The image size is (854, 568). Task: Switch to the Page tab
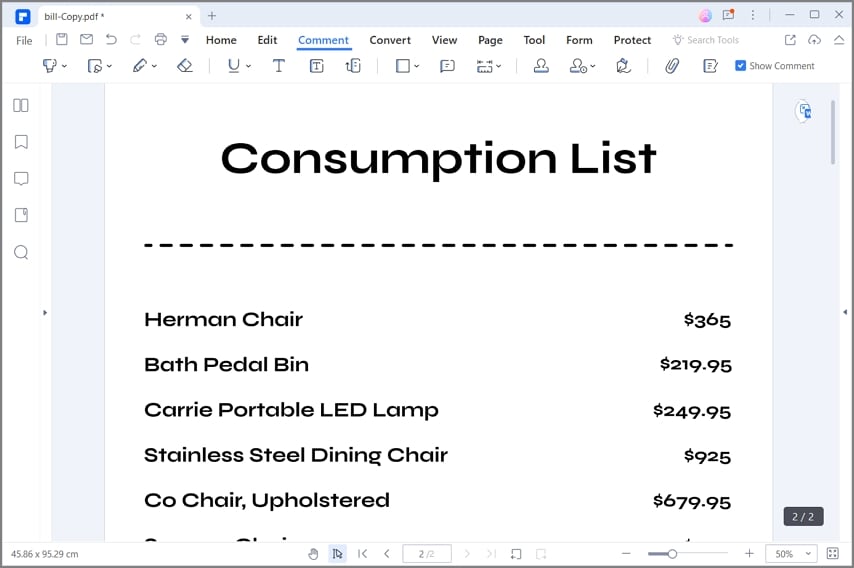(490, 40)
